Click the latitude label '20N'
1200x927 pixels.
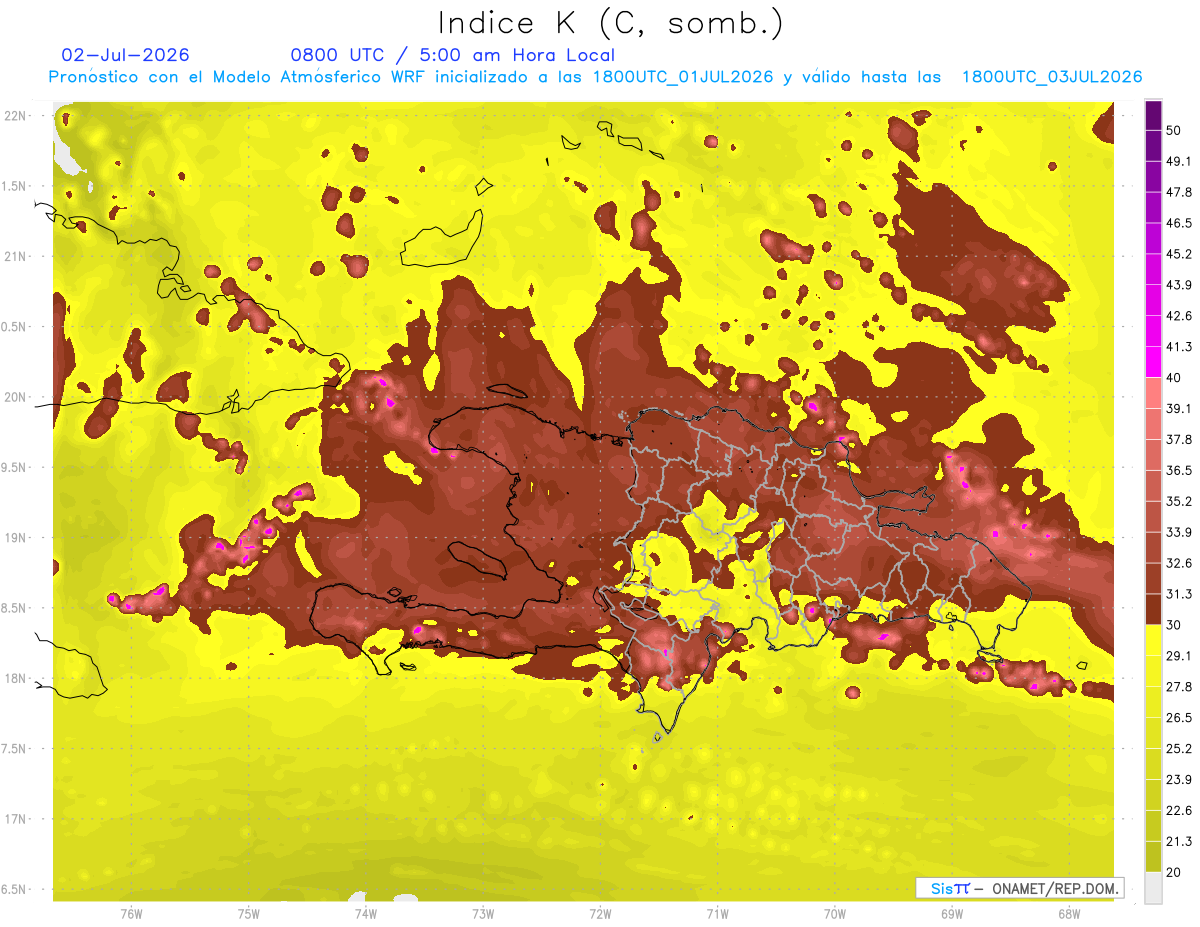point(16,397)
